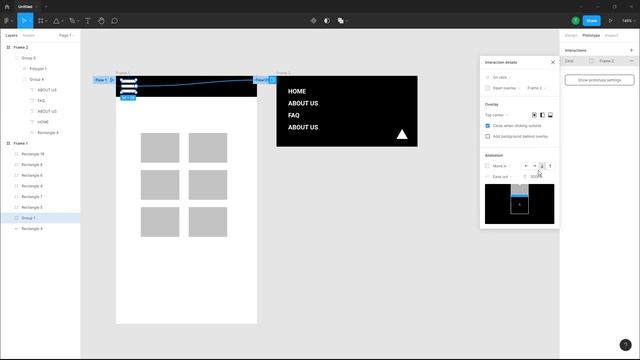Screen dimensions: 640x360
Task: Select the Hand tool
Action: click(x=101, y=20)
